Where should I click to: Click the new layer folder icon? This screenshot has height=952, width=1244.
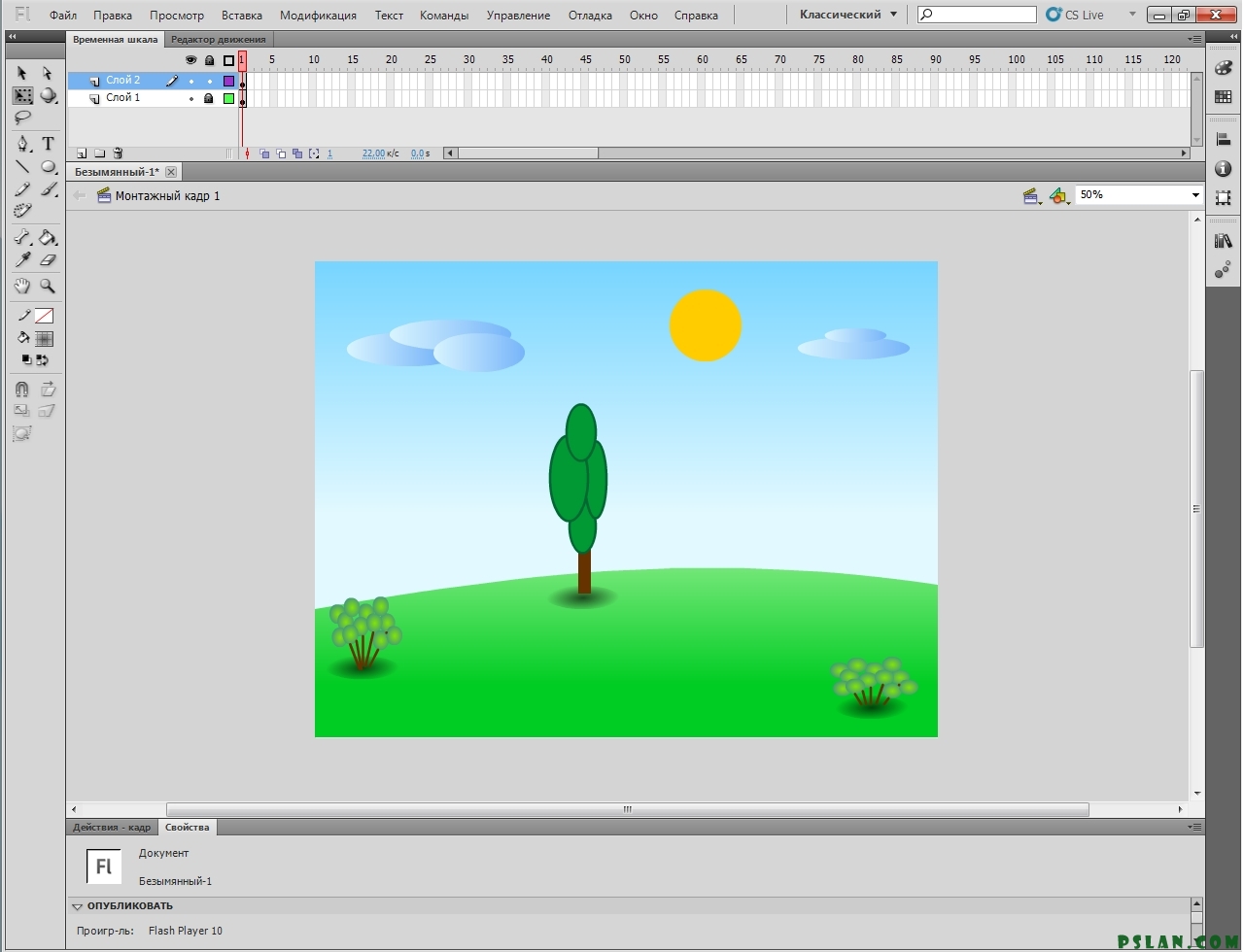99,153
